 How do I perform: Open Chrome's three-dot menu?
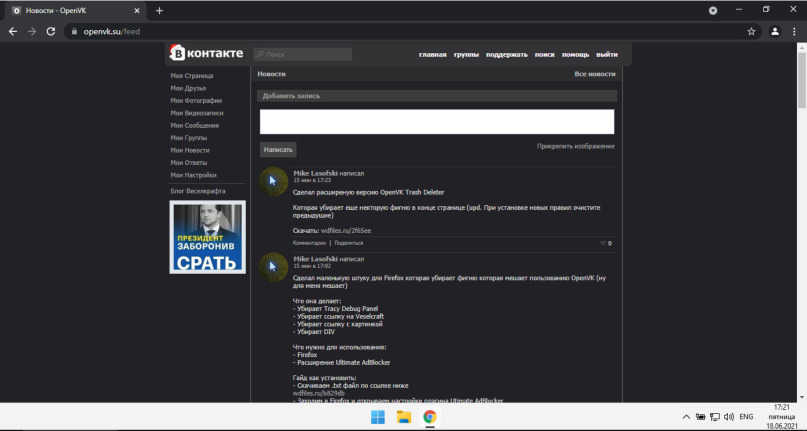[x=793, y=31]
